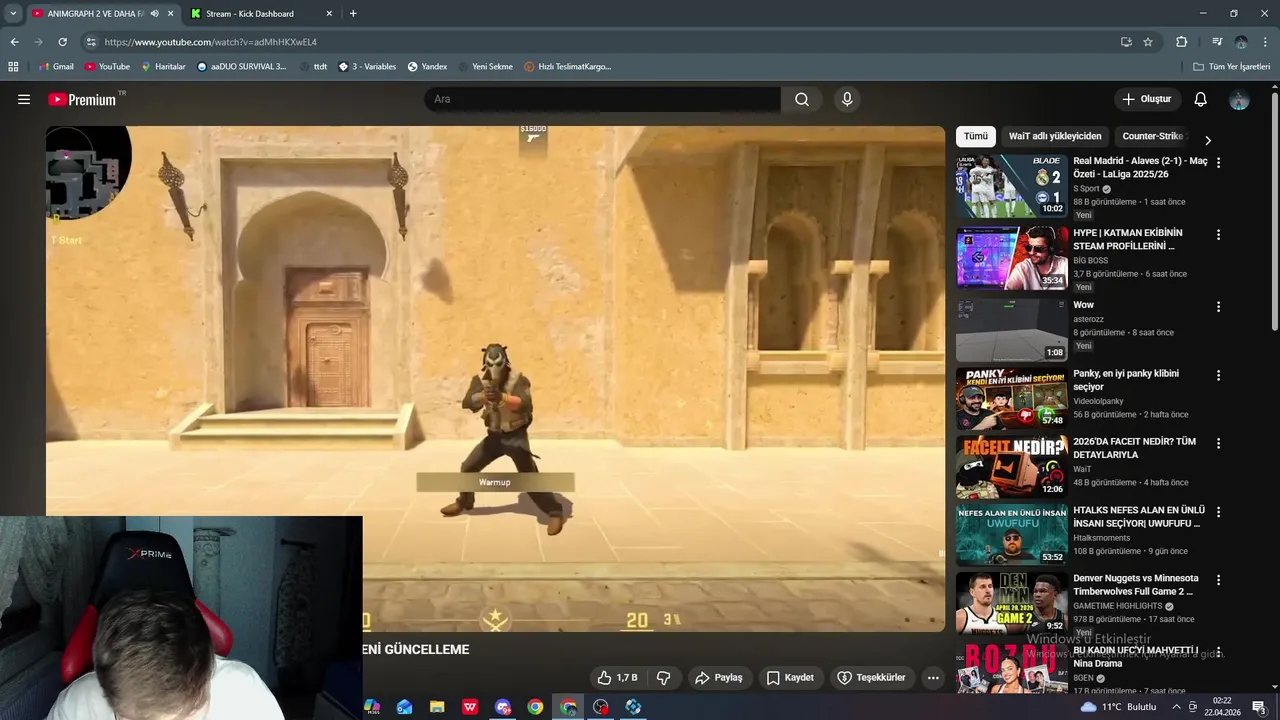Close the Stream - Kick Dashboard tab
Screen dimensions: 1280x720
329,14
